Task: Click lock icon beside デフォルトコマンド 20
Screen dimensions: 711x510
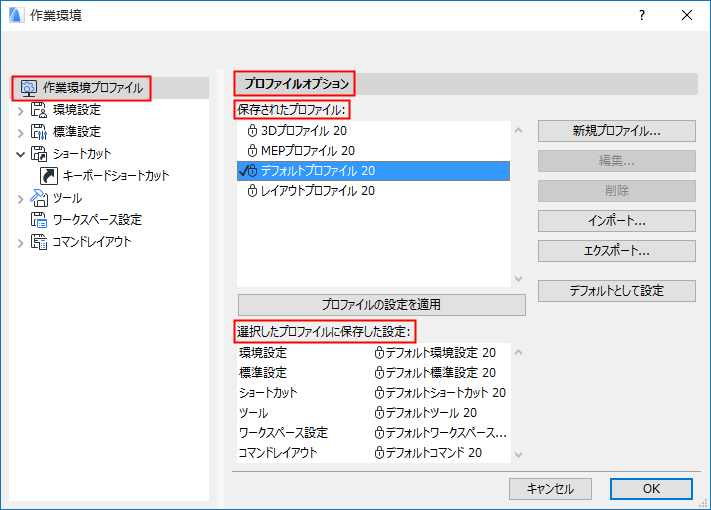Action: pos(379,452)
